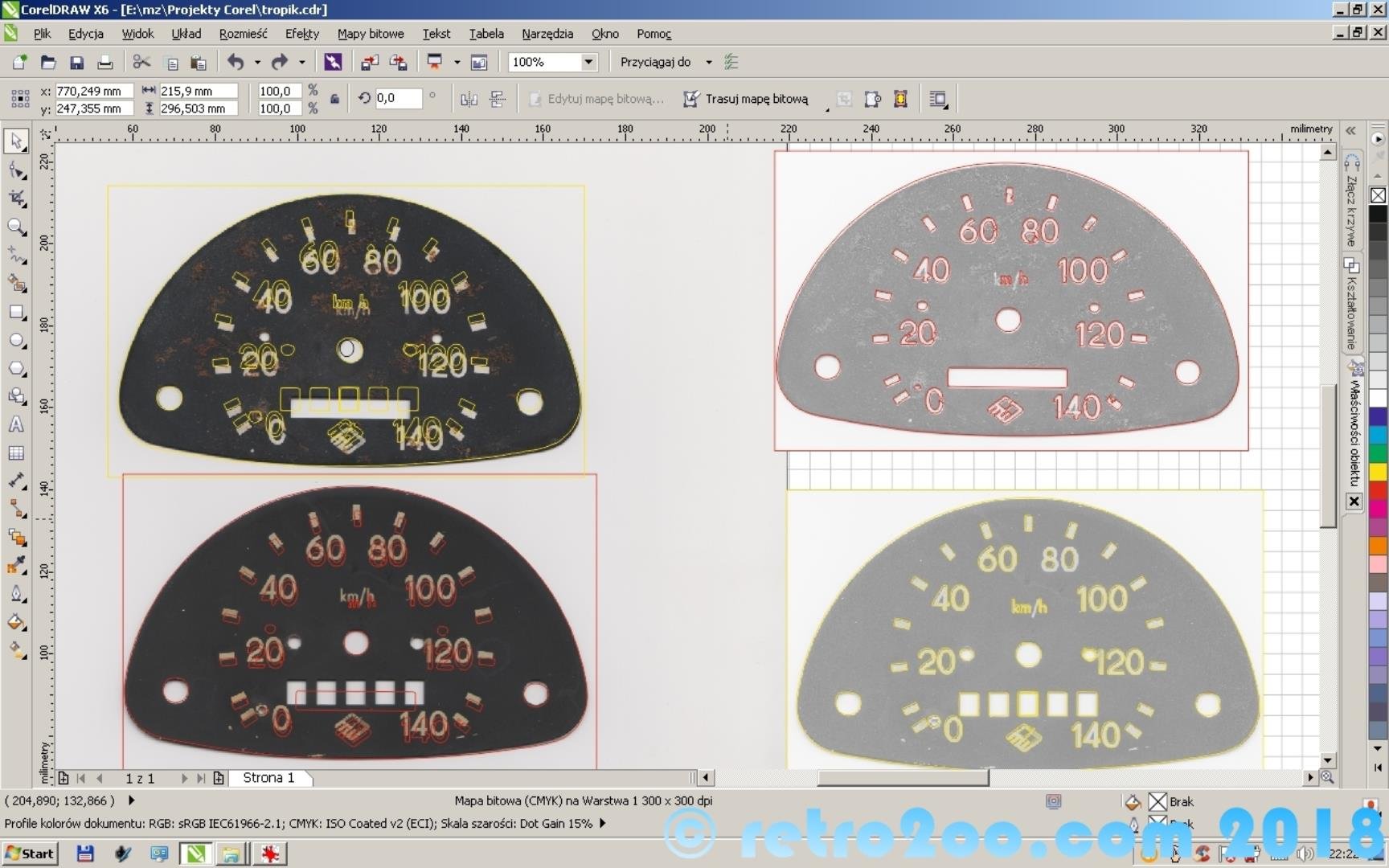Select the Ellipse tool
Image resolution: width=1389 pixels, height=868 pixels.
click(x=16, y=341)
